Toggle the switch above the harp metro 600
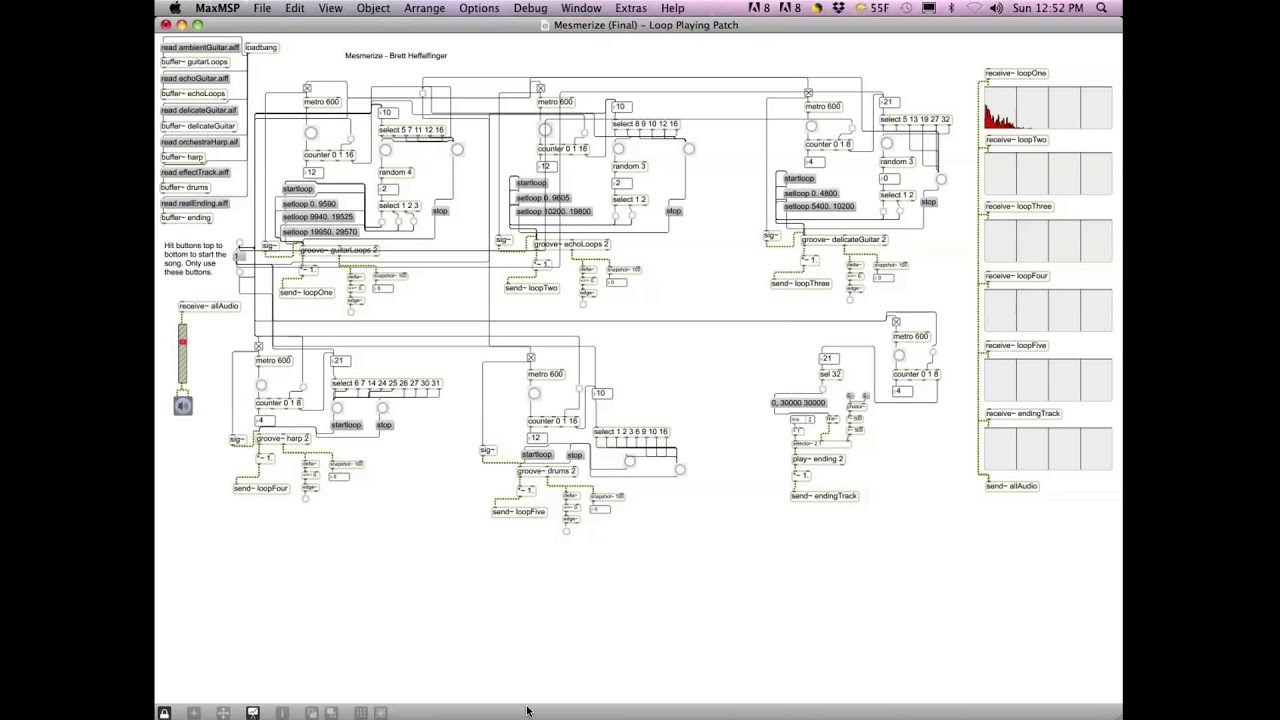The width and height of the screenshot is (1280, 720). click(x=258, y=347)
